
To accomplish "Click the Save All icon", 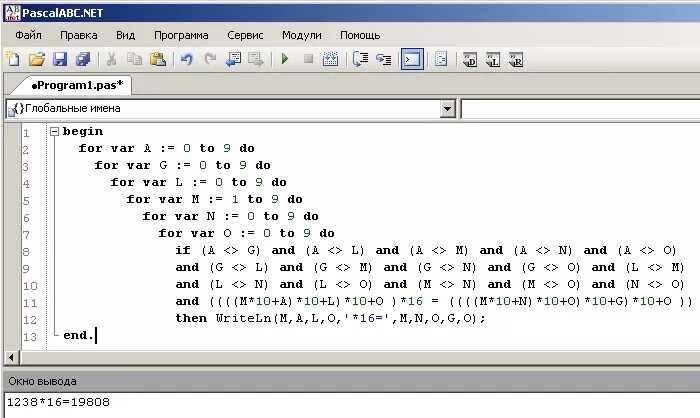I will [83, 59].
